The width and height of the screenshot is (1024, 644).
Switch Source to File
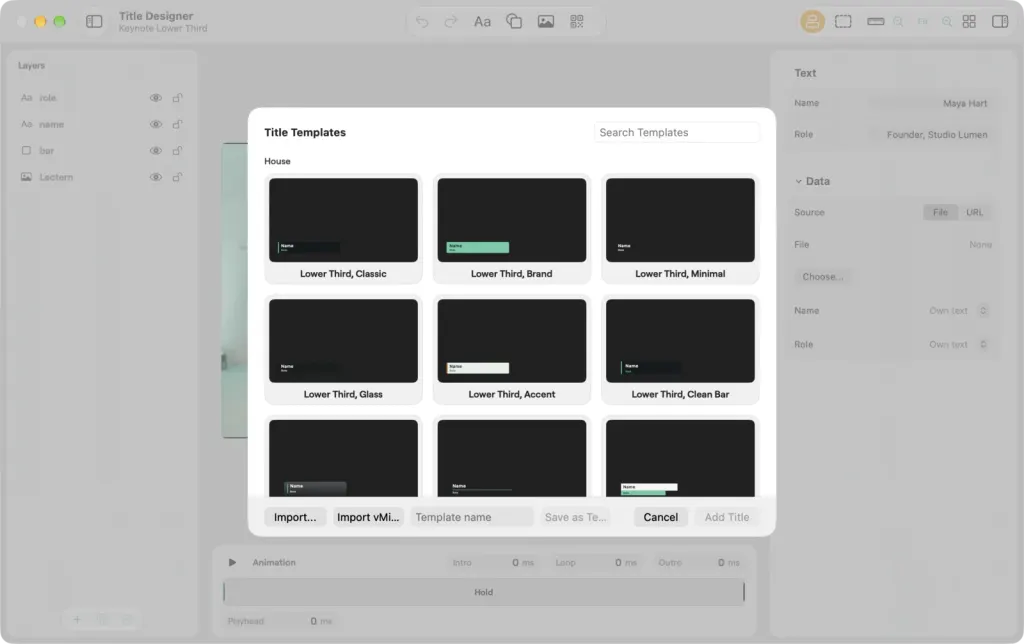[940, 212]
